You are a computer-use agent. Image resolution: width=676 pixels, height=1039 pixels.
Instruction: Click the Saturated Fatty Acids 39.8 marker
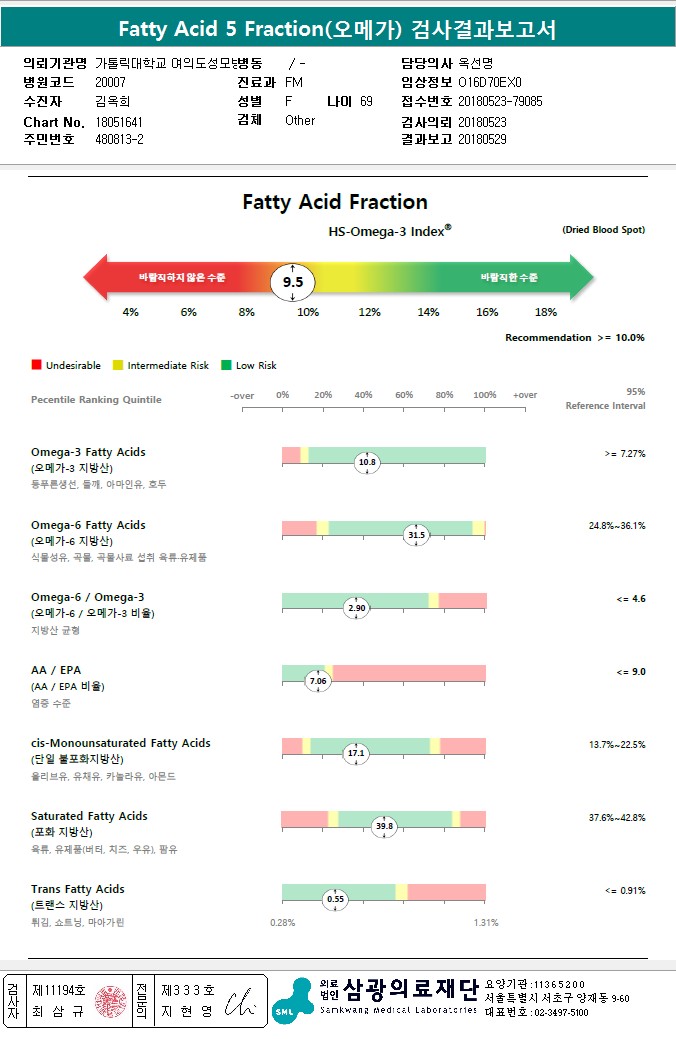[x=384, y=826]
